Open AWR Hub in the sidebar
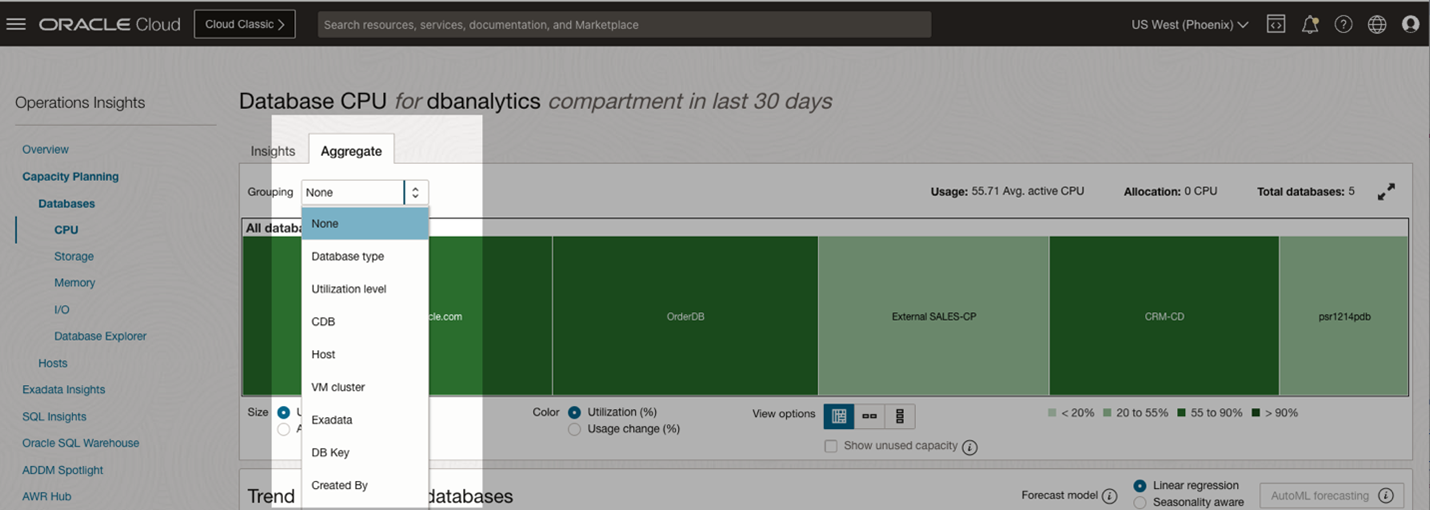 (47, 496)
